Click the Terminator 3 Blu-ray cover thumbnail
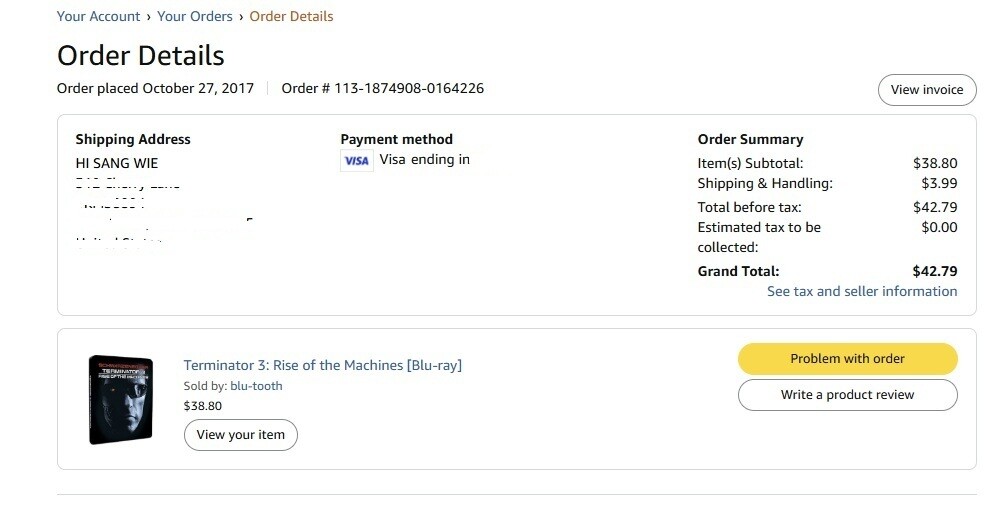998x510 pixels. click(x=120, y=400)
